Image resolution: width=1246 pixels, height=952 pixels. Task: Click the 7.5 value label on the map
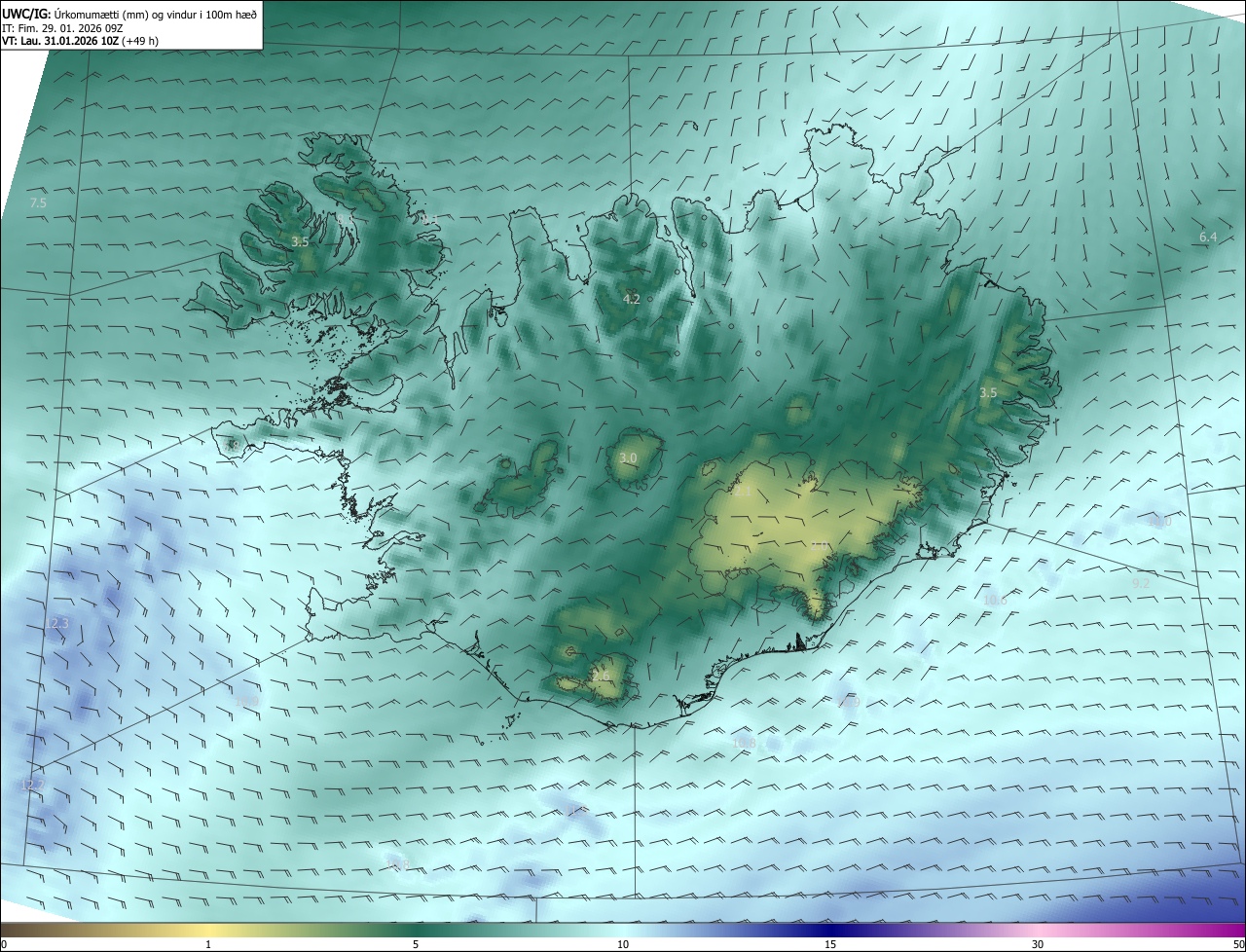[38, 202]
